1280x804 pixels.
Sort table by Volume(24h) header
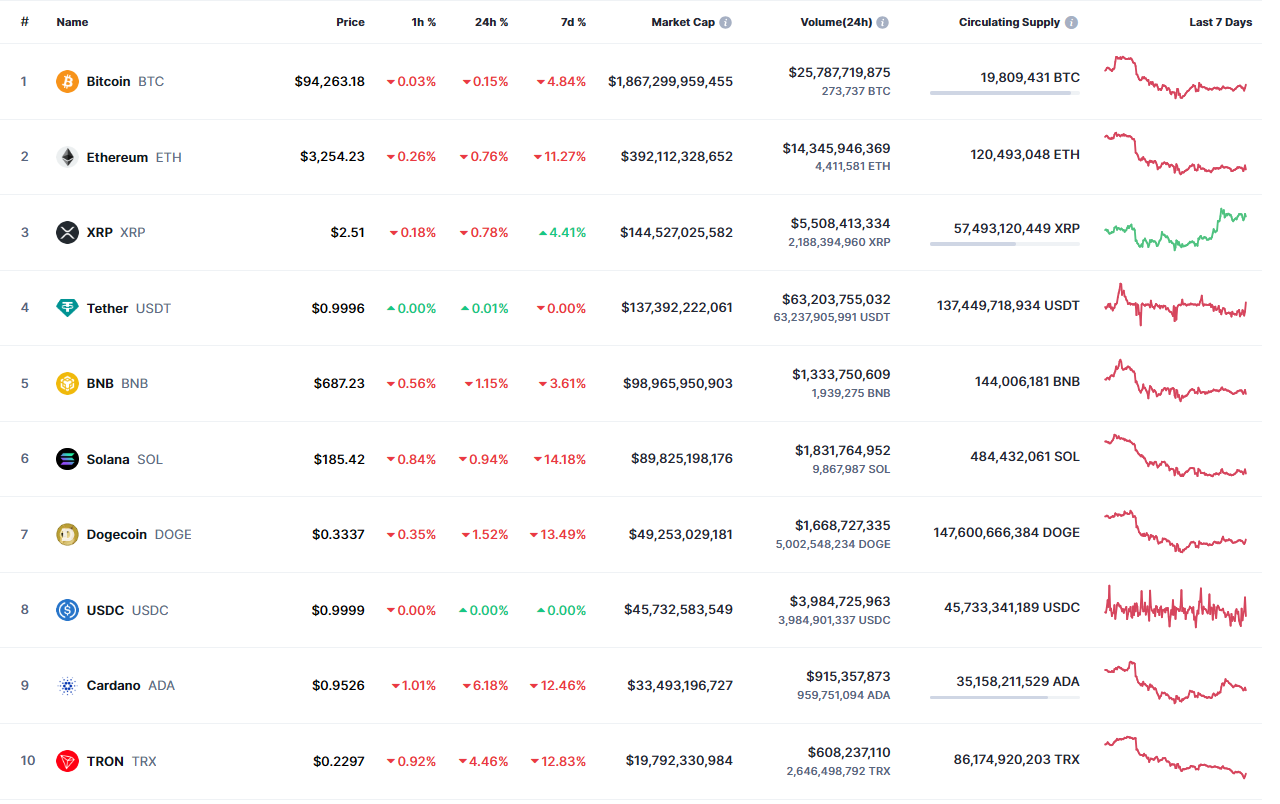tap(836, 22)
